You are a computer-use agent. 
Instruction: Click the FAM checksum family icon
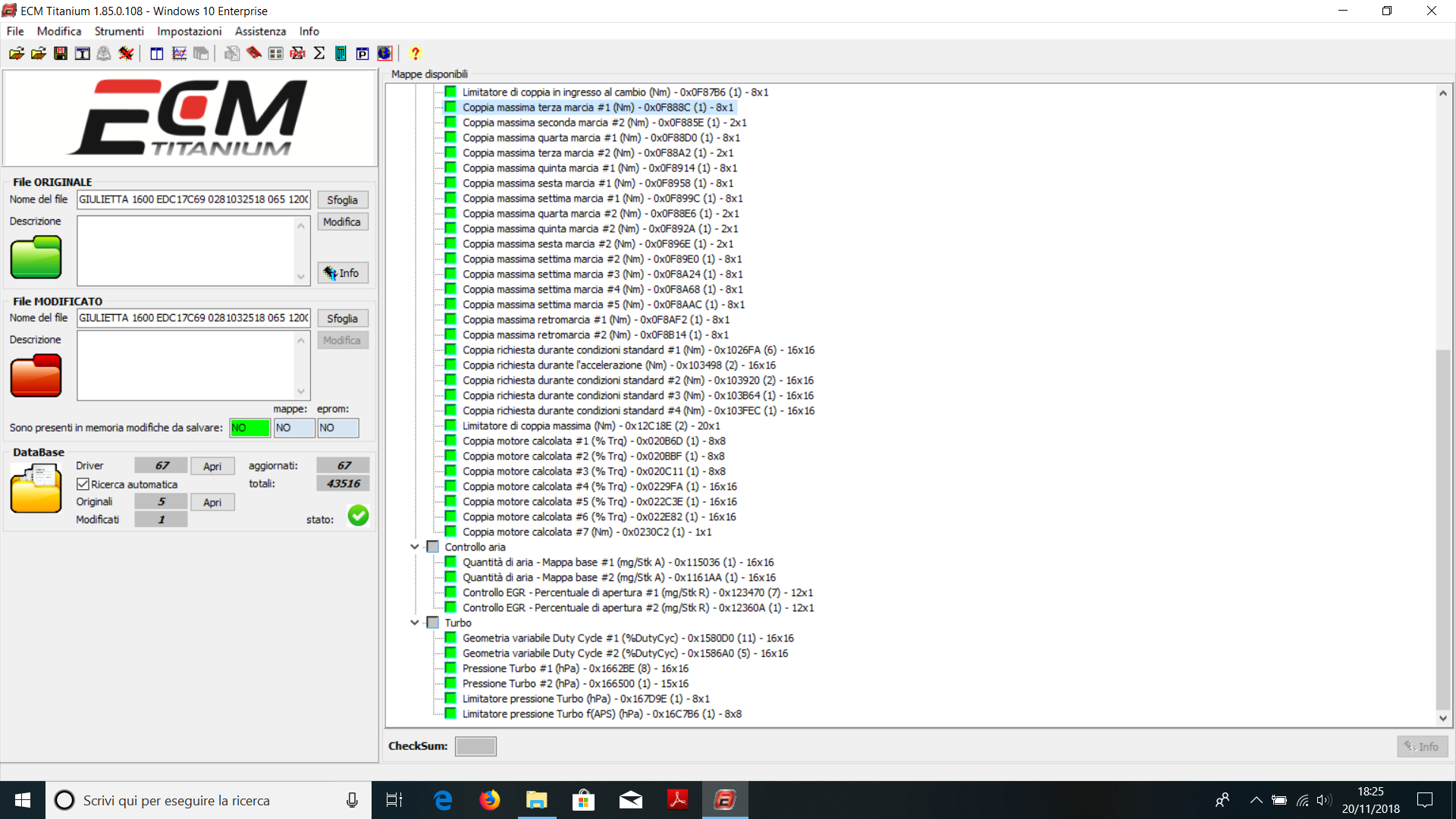298,53
